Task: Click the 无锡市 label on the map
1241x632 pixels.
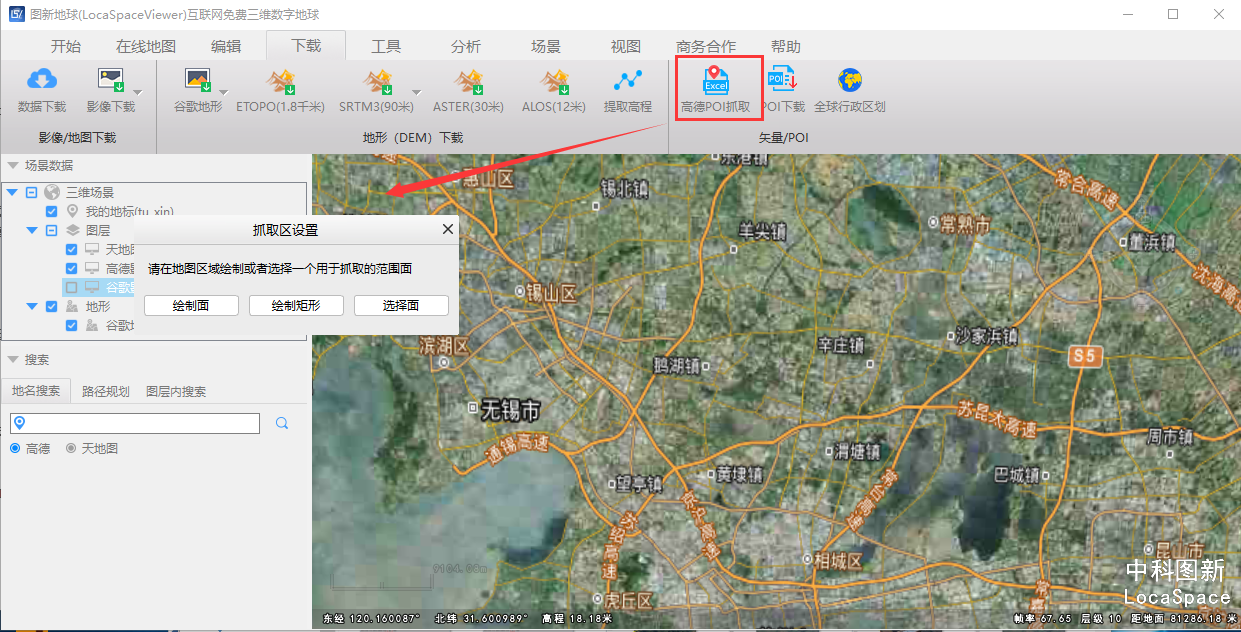Action: point(510,409)
